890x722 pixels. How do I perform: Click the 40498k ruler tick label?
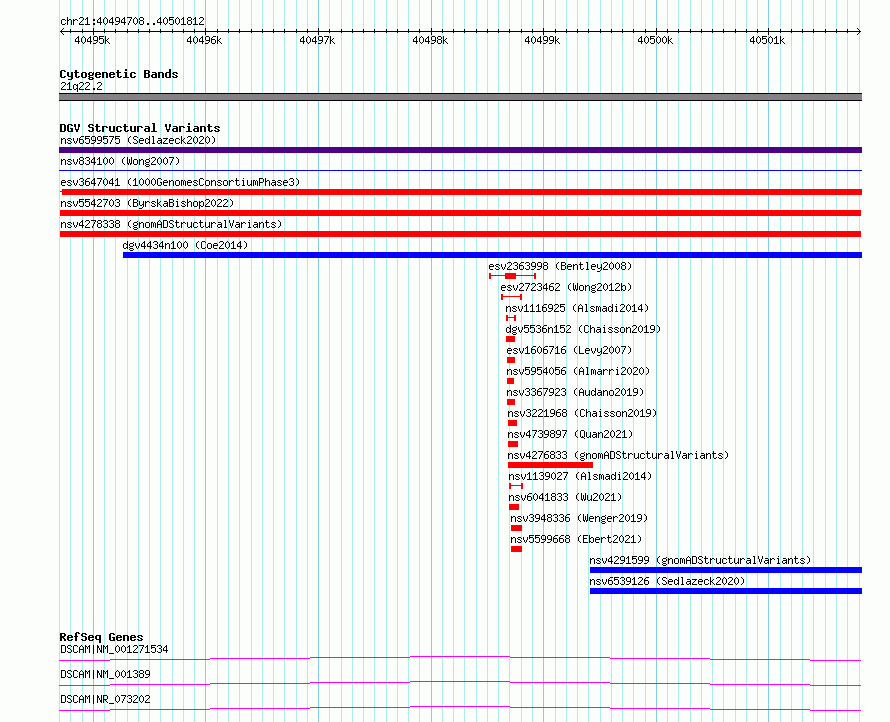(x=430, y=40)
